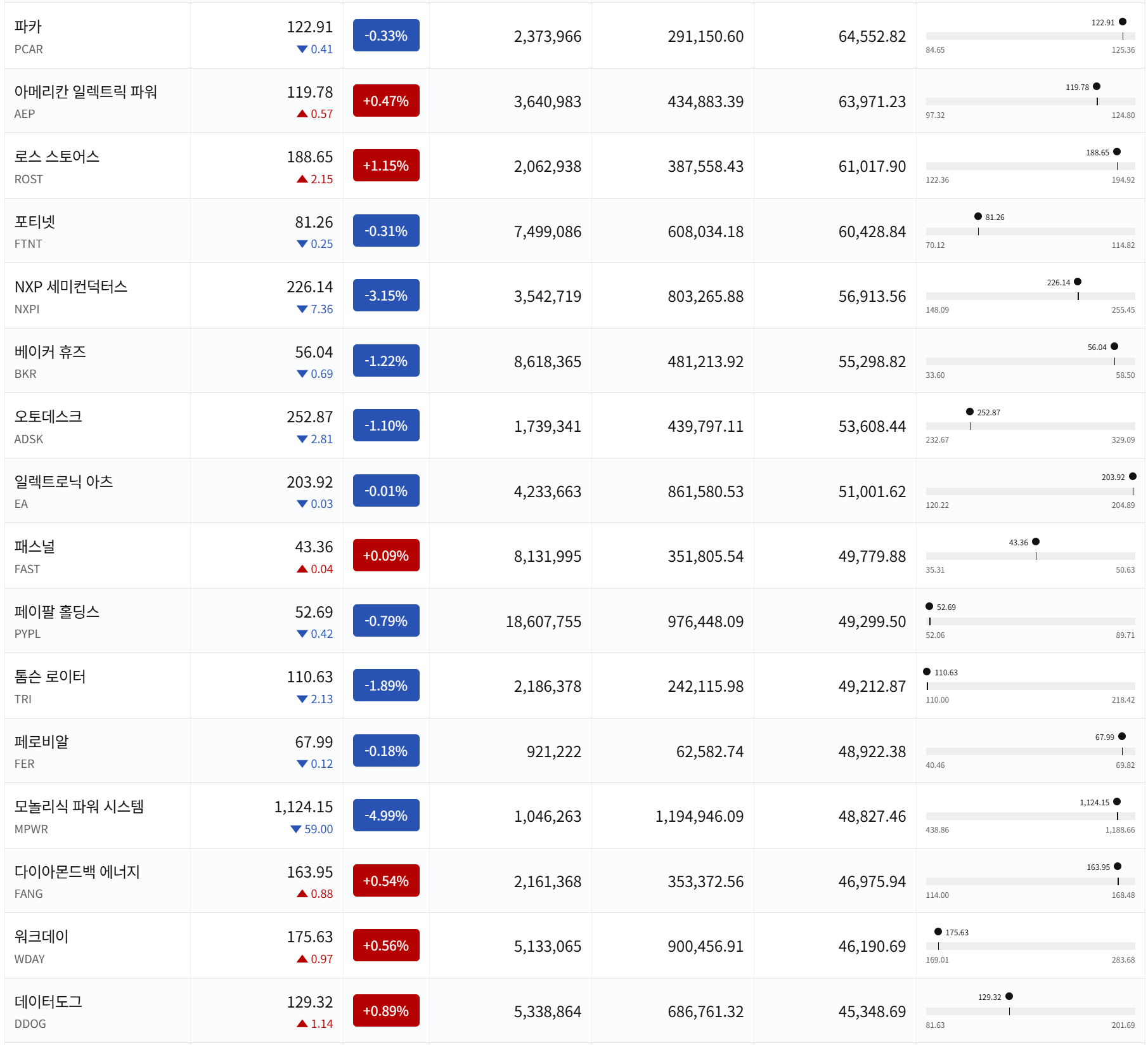Image resolution: width=1148 pixels, height=1045 pixels.
Task: Click the up arrow beside 1.14 for DDOG
Action: 302,1024
